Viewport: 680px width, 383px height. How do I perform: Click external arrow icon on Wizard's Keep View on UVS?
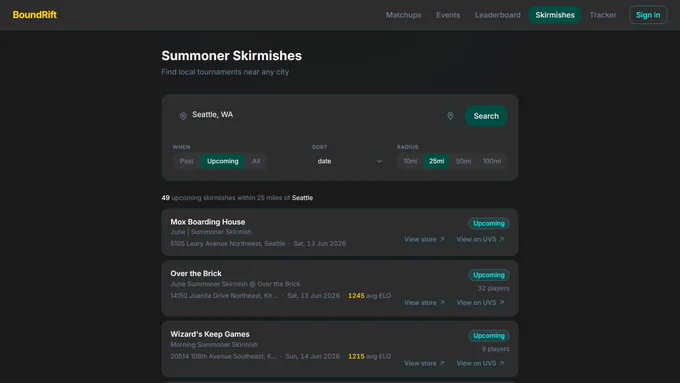pos(501,363)
